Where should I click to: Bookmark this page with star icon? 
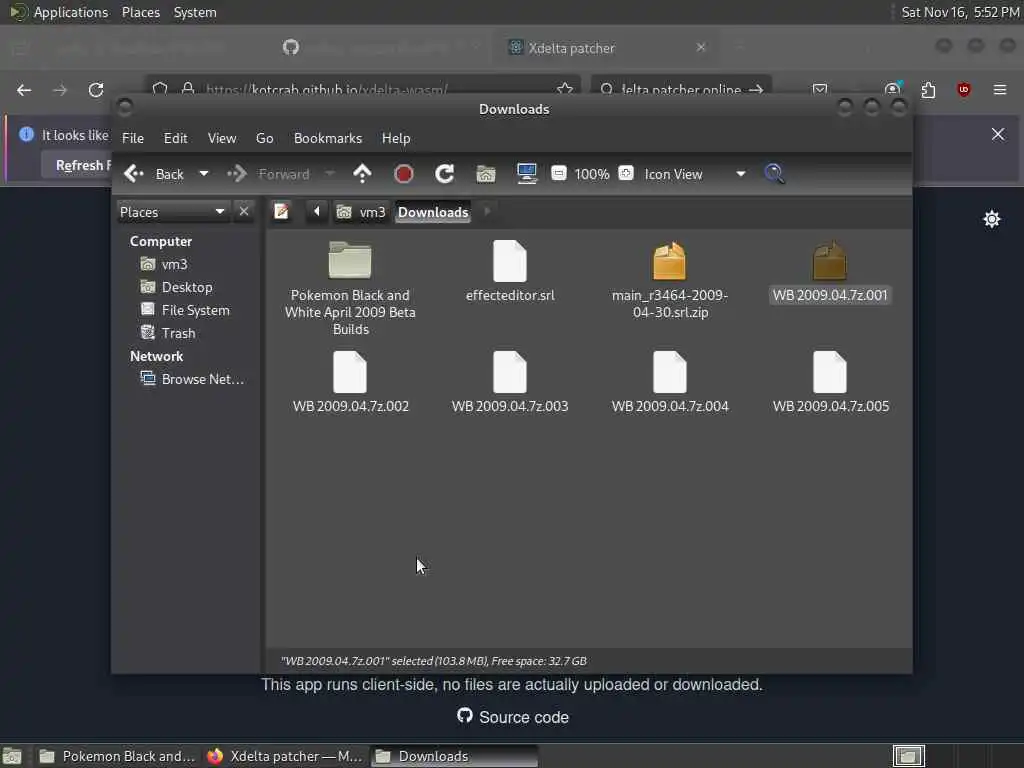coord(565,88)
